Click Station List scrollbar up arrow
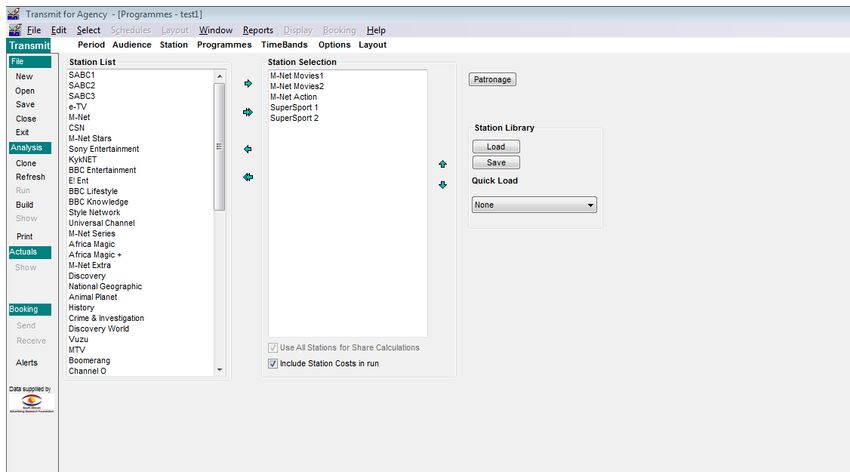850x472 pixels. tap(220, 76)
